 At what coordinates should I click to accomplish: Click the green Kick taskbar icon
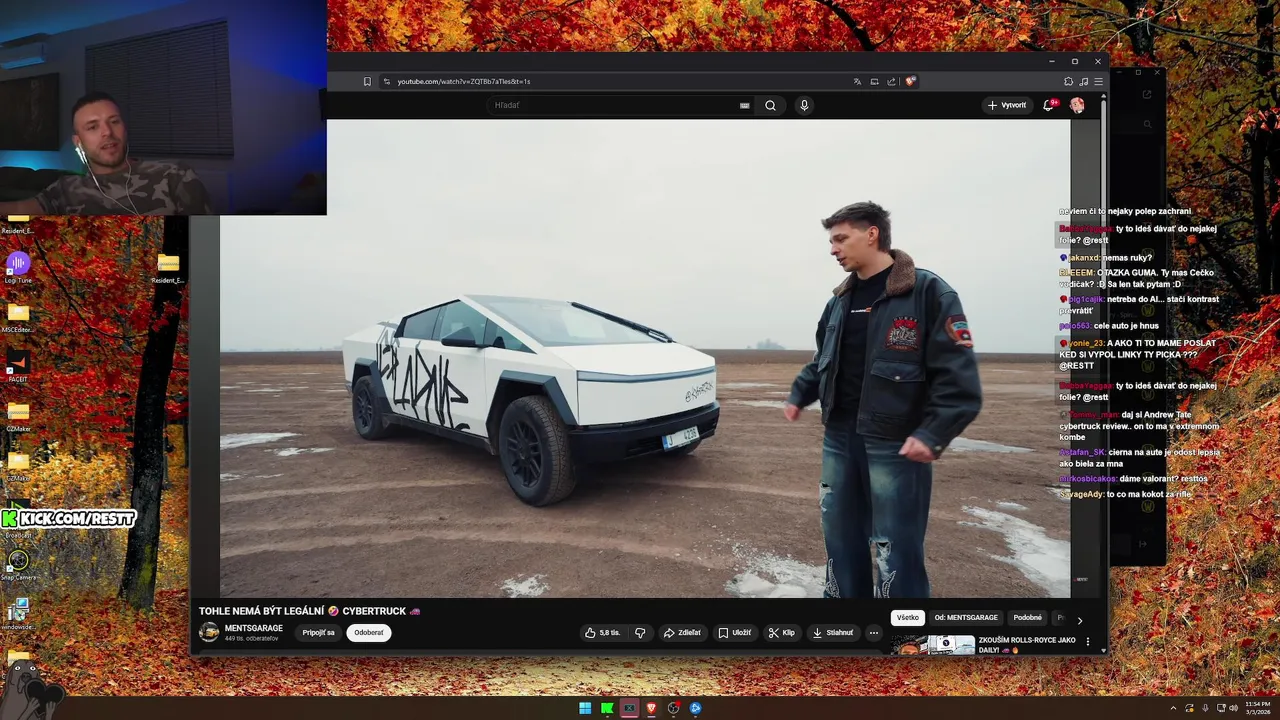pos(607,708)
